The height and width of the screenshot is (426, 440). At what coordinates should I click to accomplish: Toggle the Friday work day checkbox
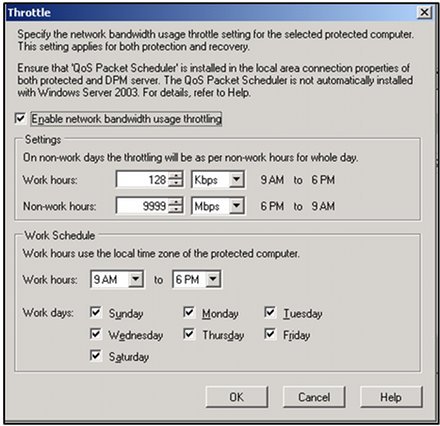click(270, 334)
